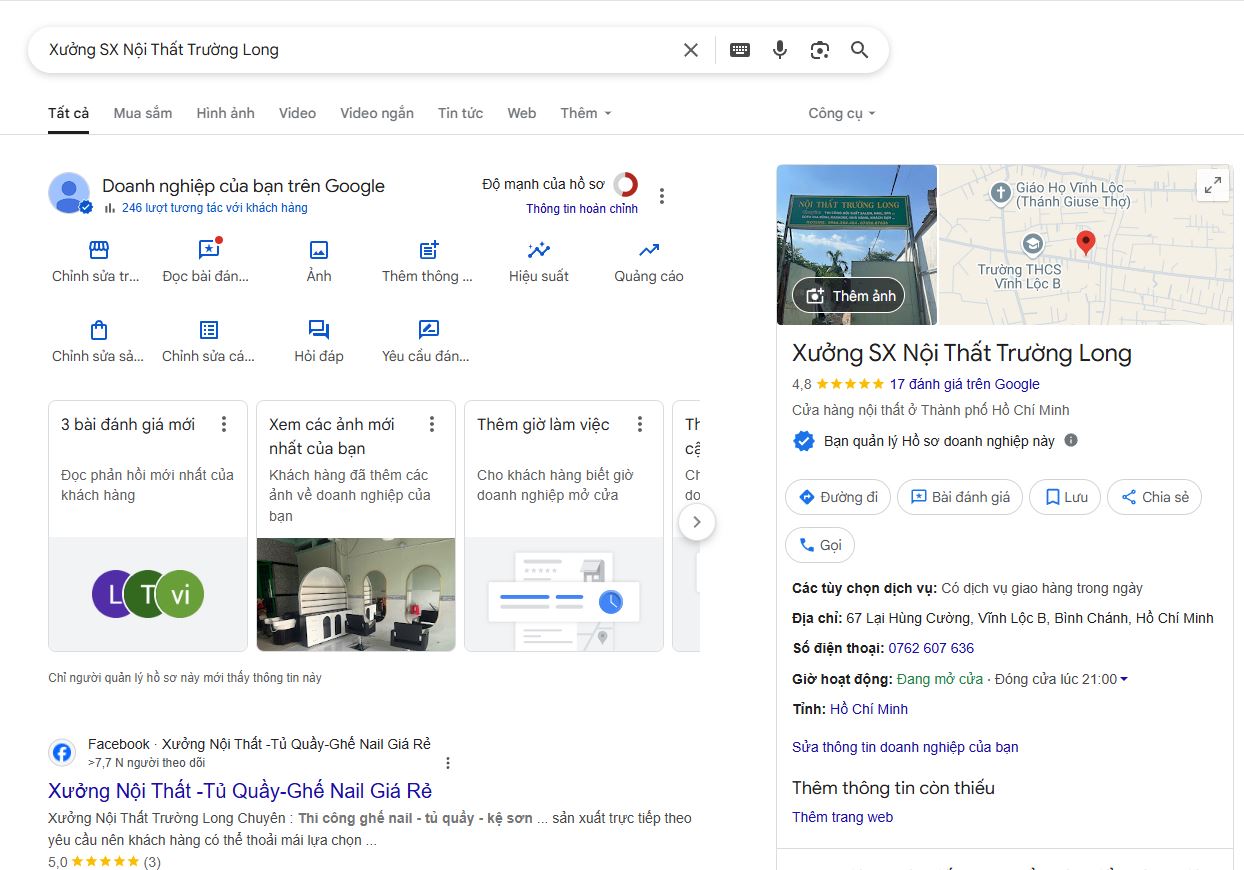The image size is (1244, 870).
Task: Open business profile three-dot menu
Action: click(x=661, y=196)
